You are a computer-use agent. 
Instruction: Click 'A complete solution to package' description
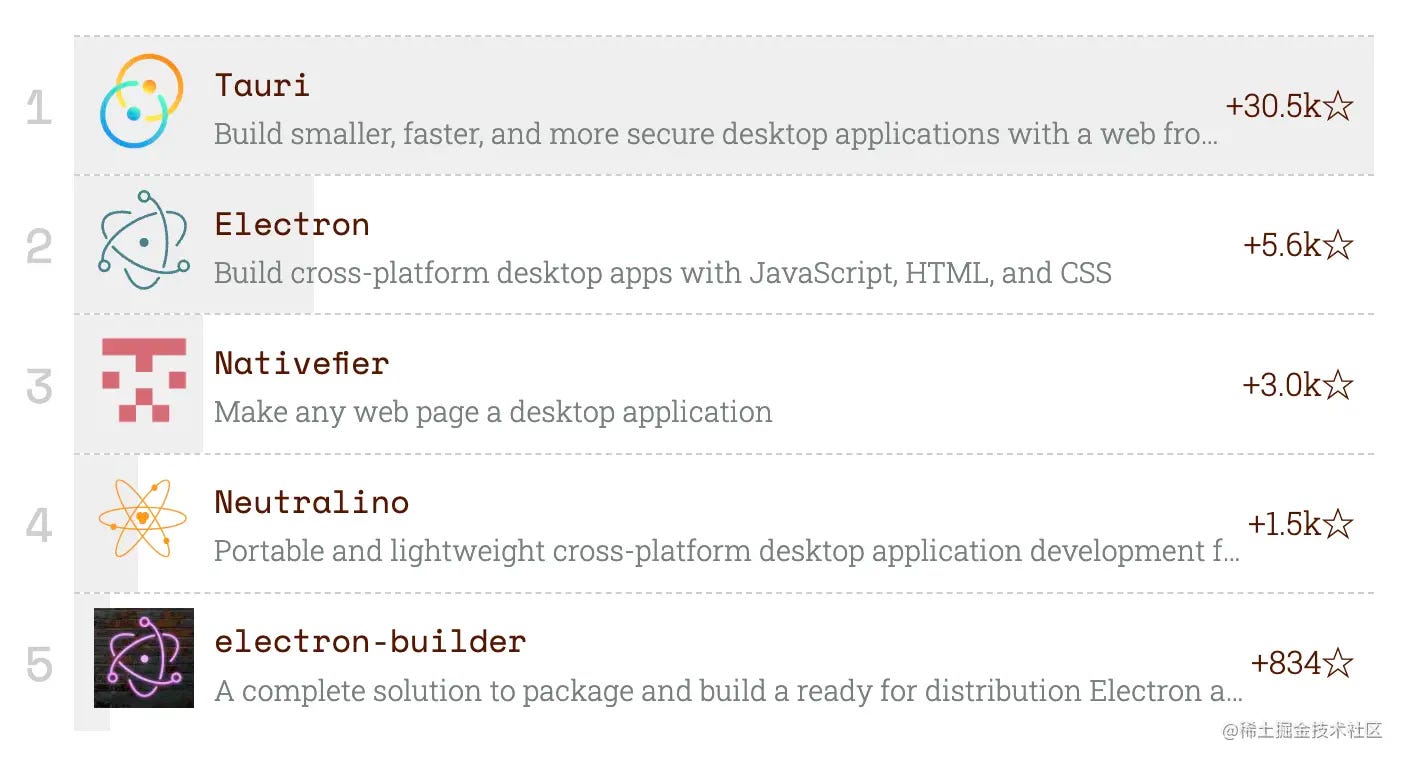click(728, 691)
